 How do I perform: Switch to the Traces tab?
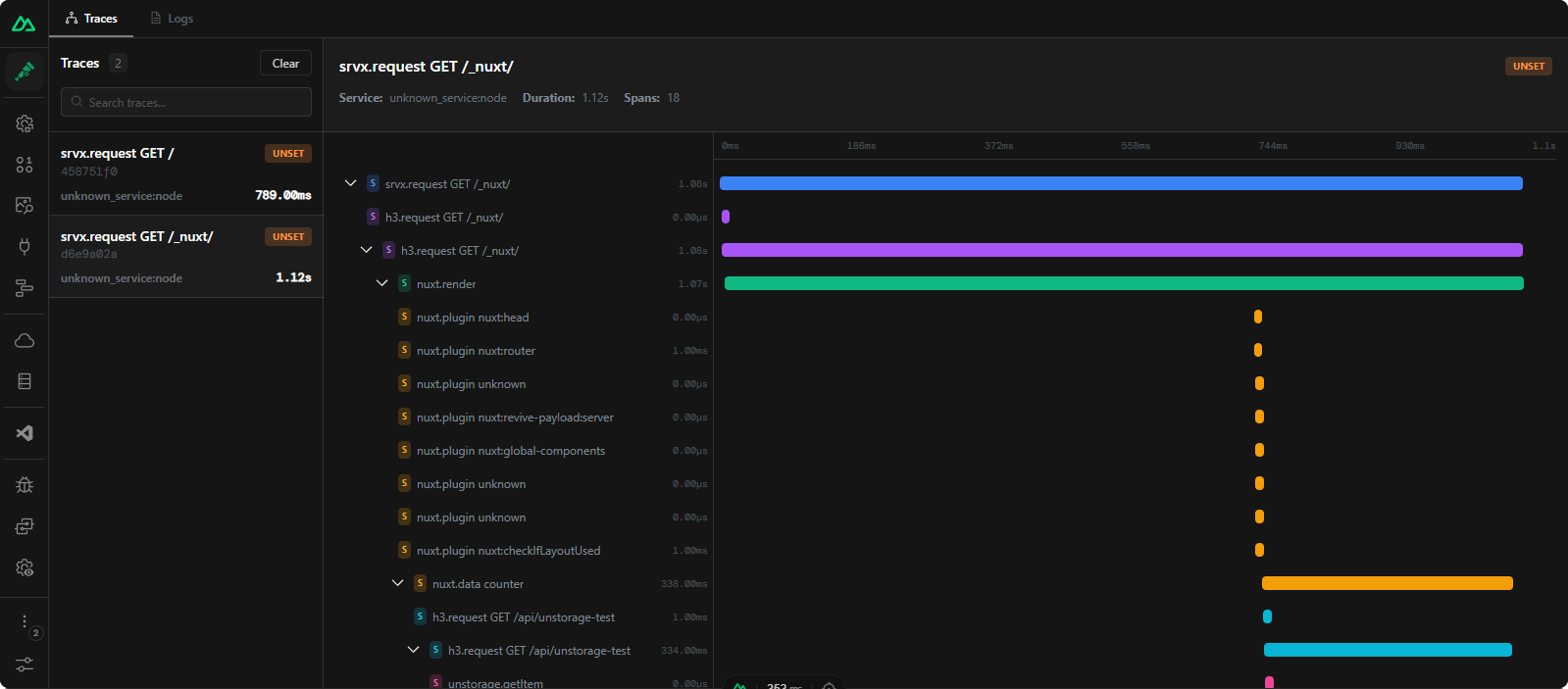(91, 19)
